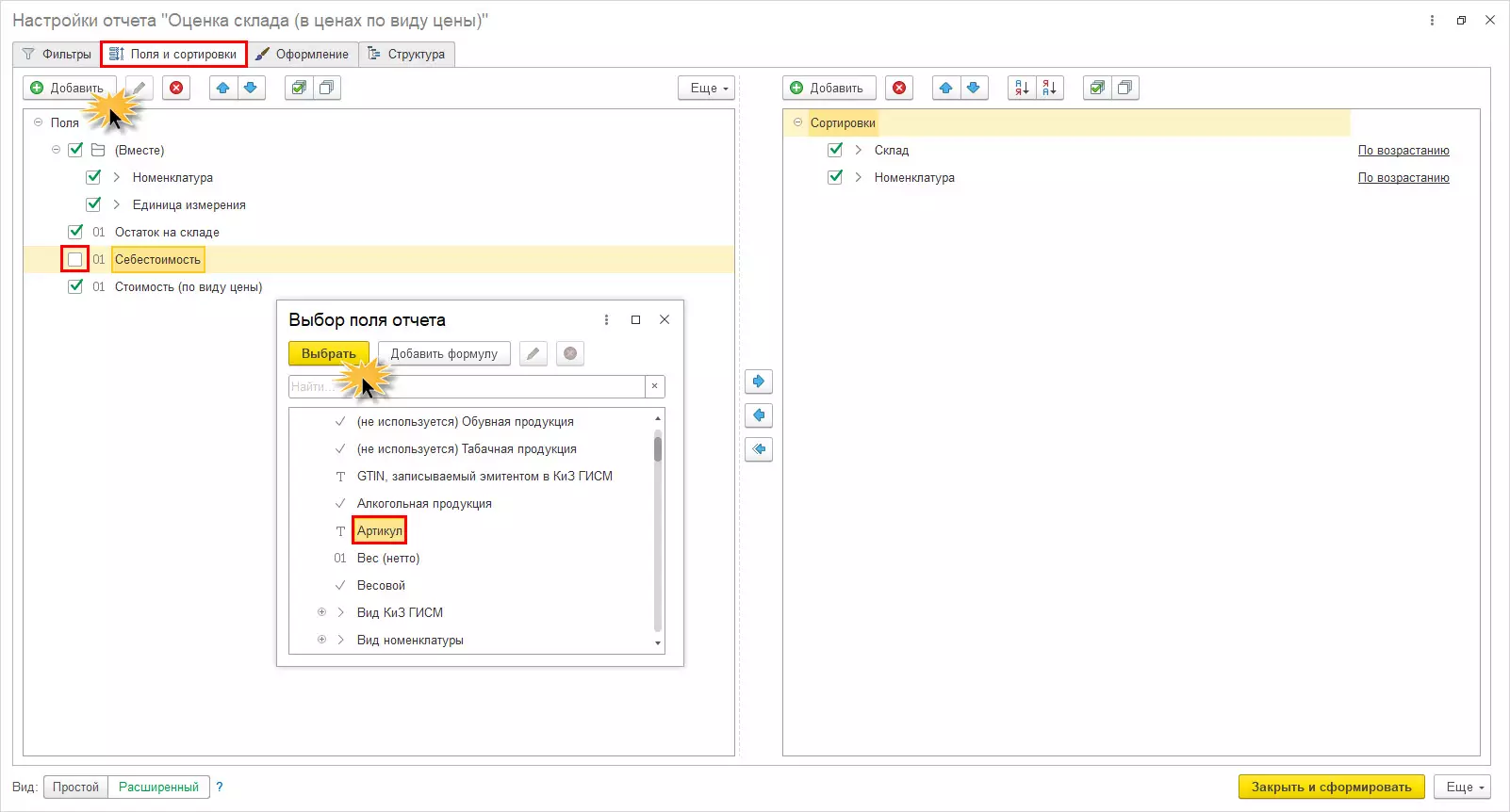
Task: Move sorting item down in sorting toolbar
Action: pos(974,88)
